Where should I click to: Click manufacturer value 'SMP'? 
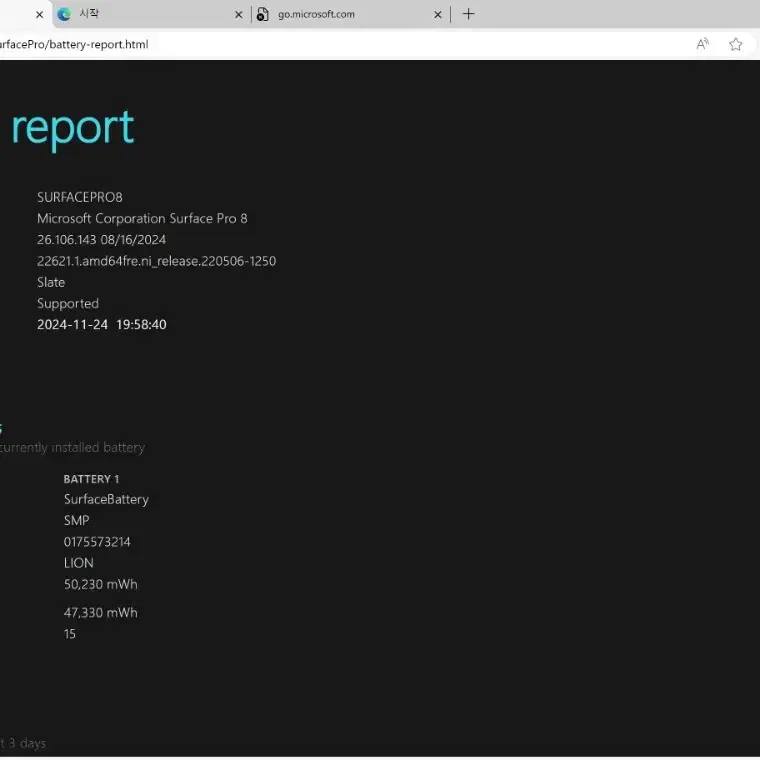coord(77,521)
